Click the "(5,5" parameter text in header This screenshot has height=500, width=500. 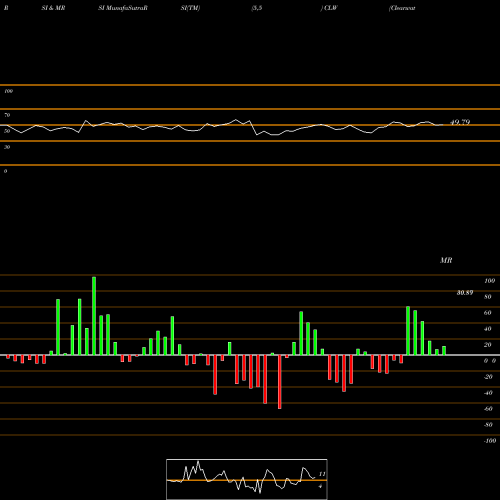pos(257,8)
